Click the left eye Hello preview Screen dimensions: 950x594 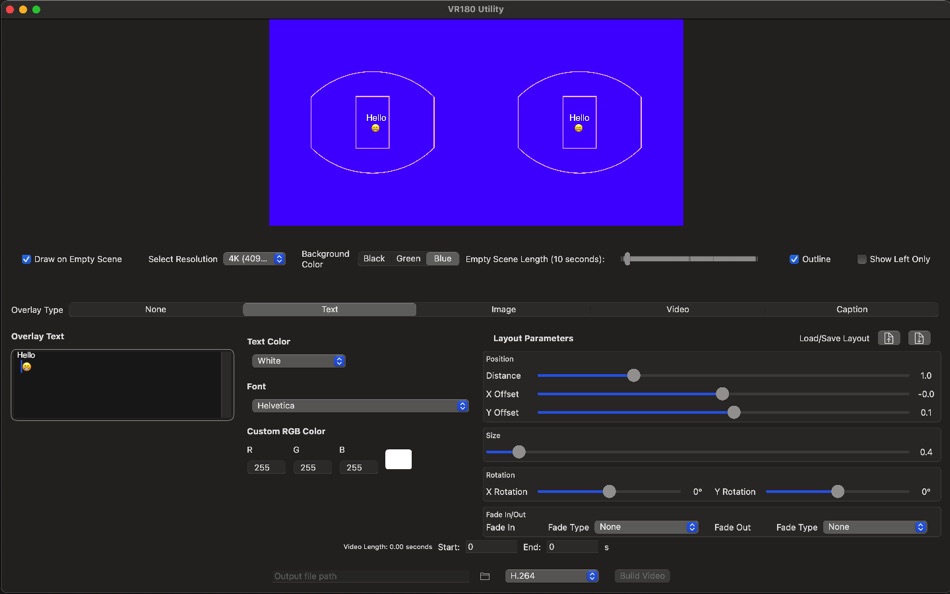pyautogui.click(x=376, y=118)
